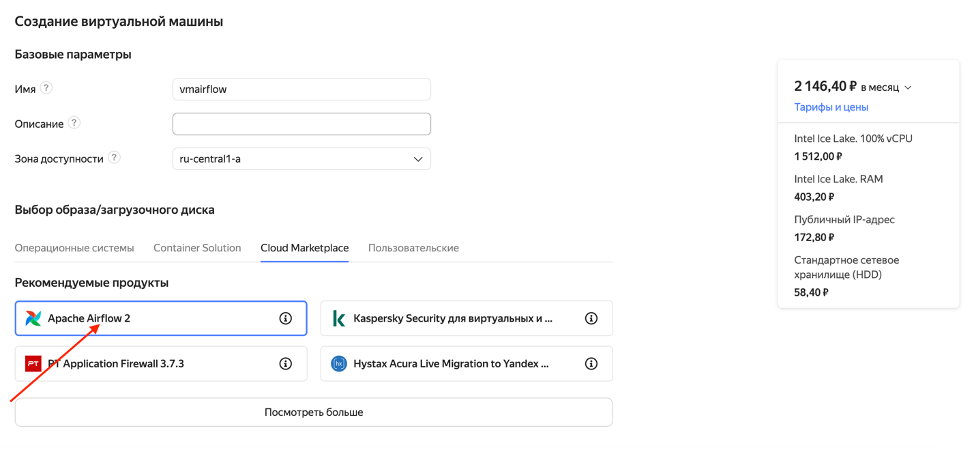Viewport: 974px width, 449px height.
Task: Click the 1 512,00 ₽ price value
Action: pos(818,156)
